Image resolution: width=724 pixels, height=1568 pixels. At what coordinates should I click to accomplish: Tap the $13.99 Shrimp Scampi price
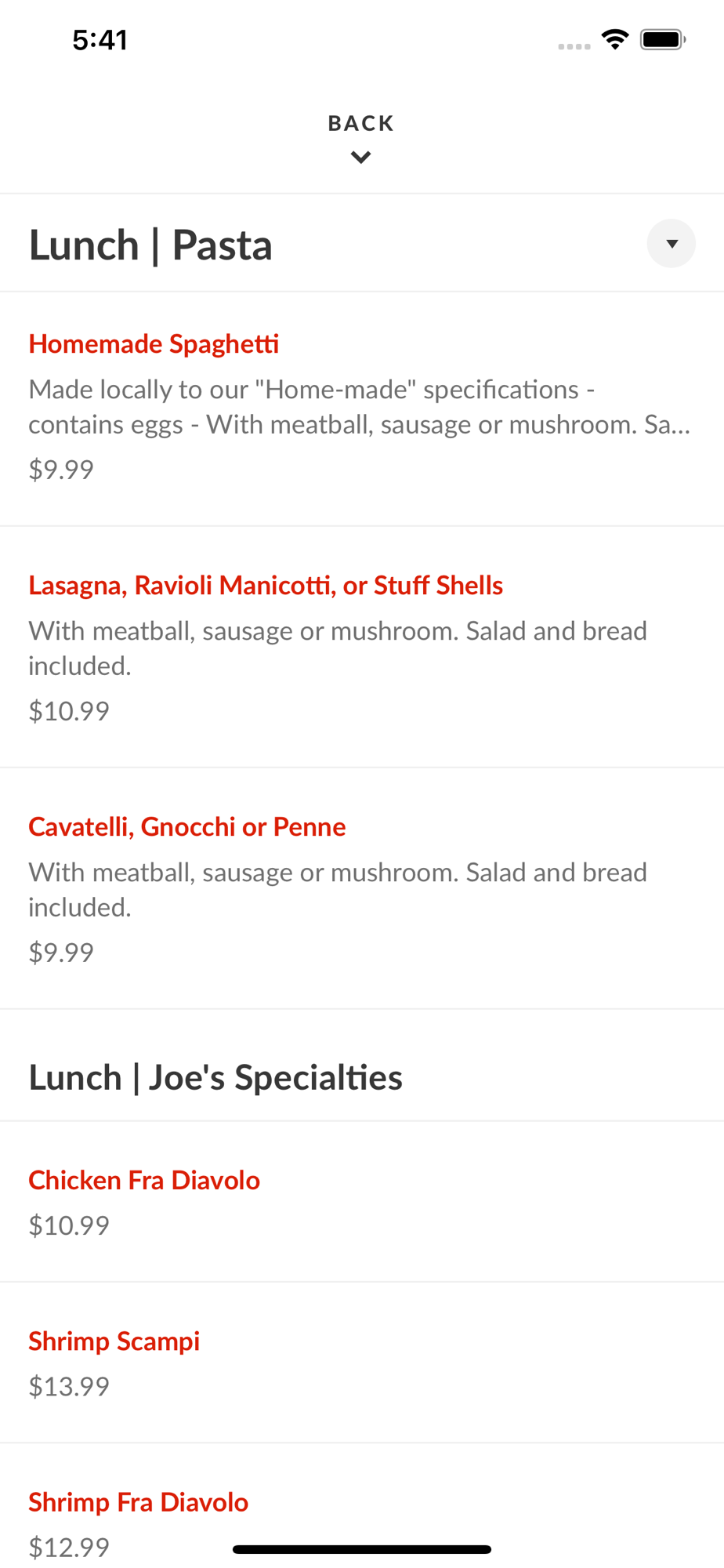tap(69, 1386)
